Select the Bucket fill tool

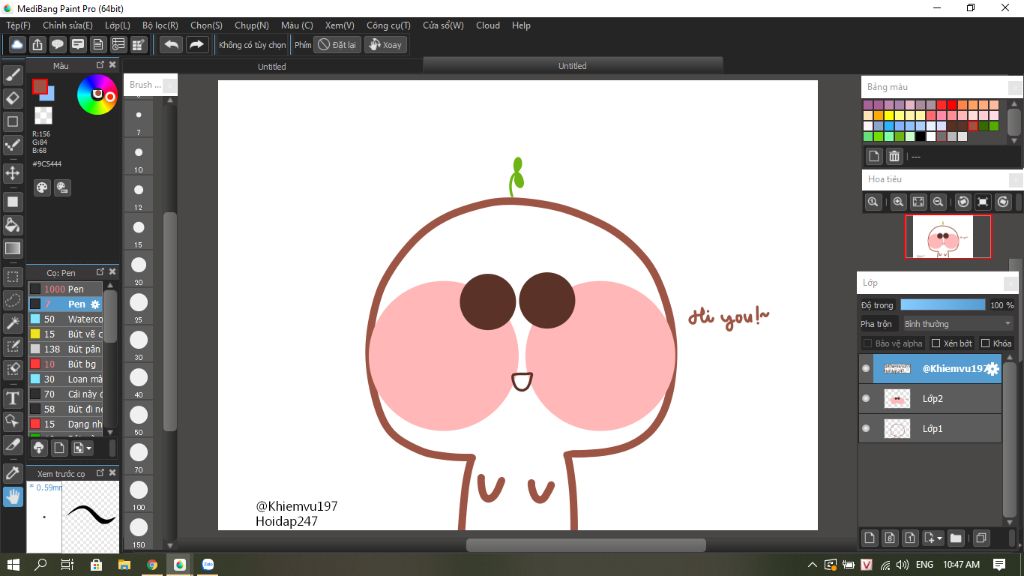12,225
